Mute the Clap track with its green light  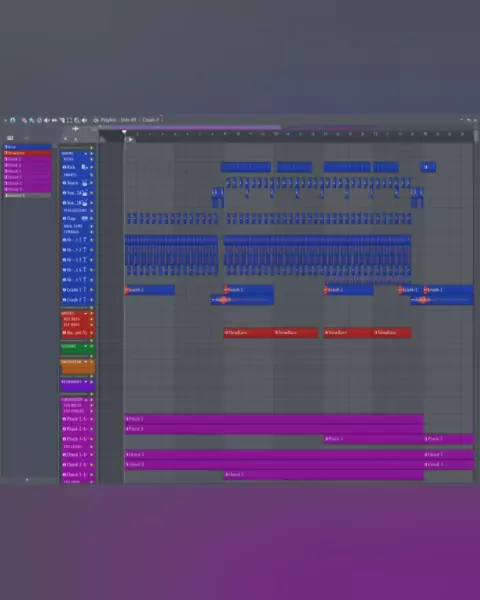(x=92, y=218)
